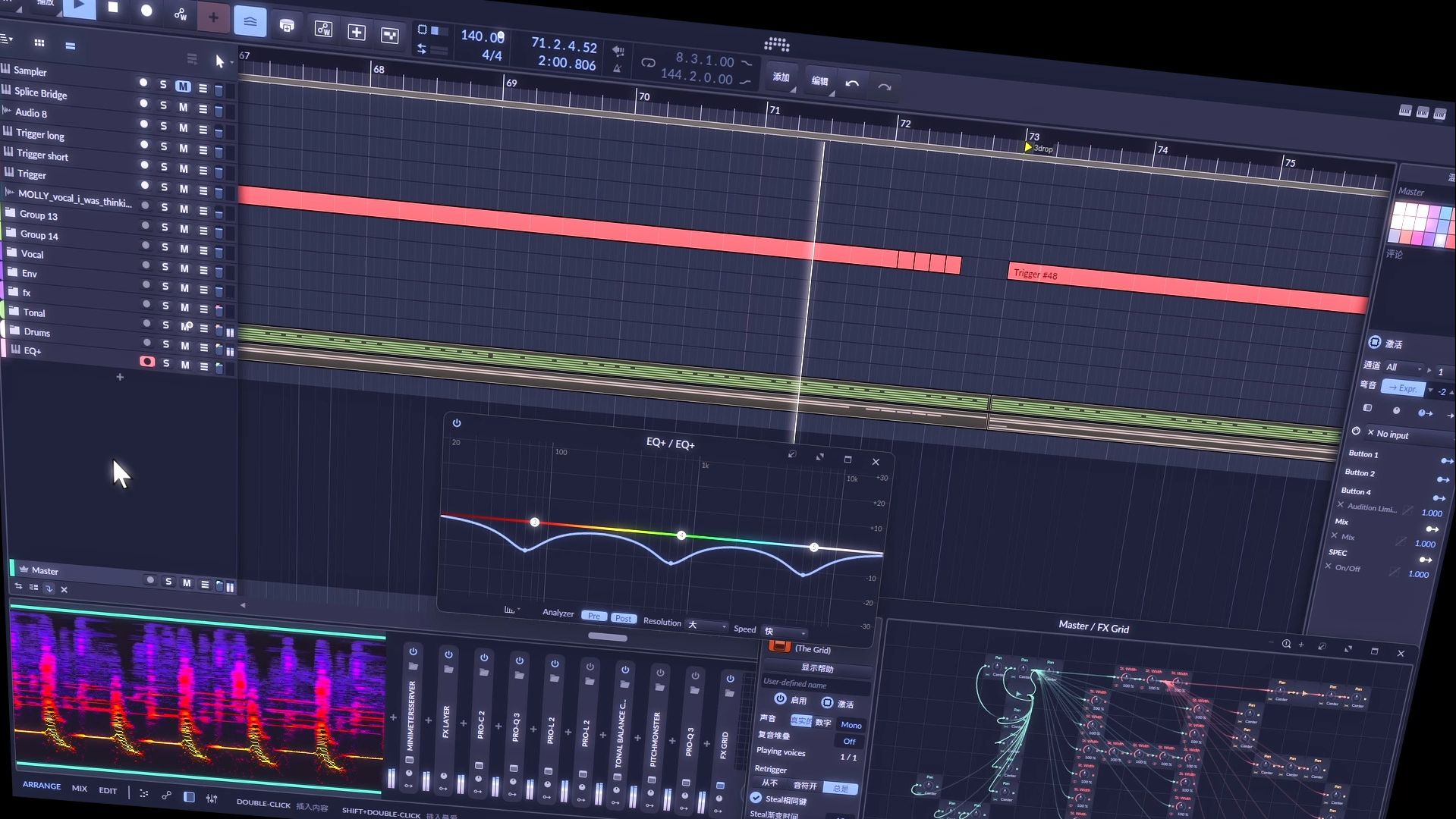Toggle automation write mode in transport
This screenshot has height=819, width=1456.
[x=180, y=14]
